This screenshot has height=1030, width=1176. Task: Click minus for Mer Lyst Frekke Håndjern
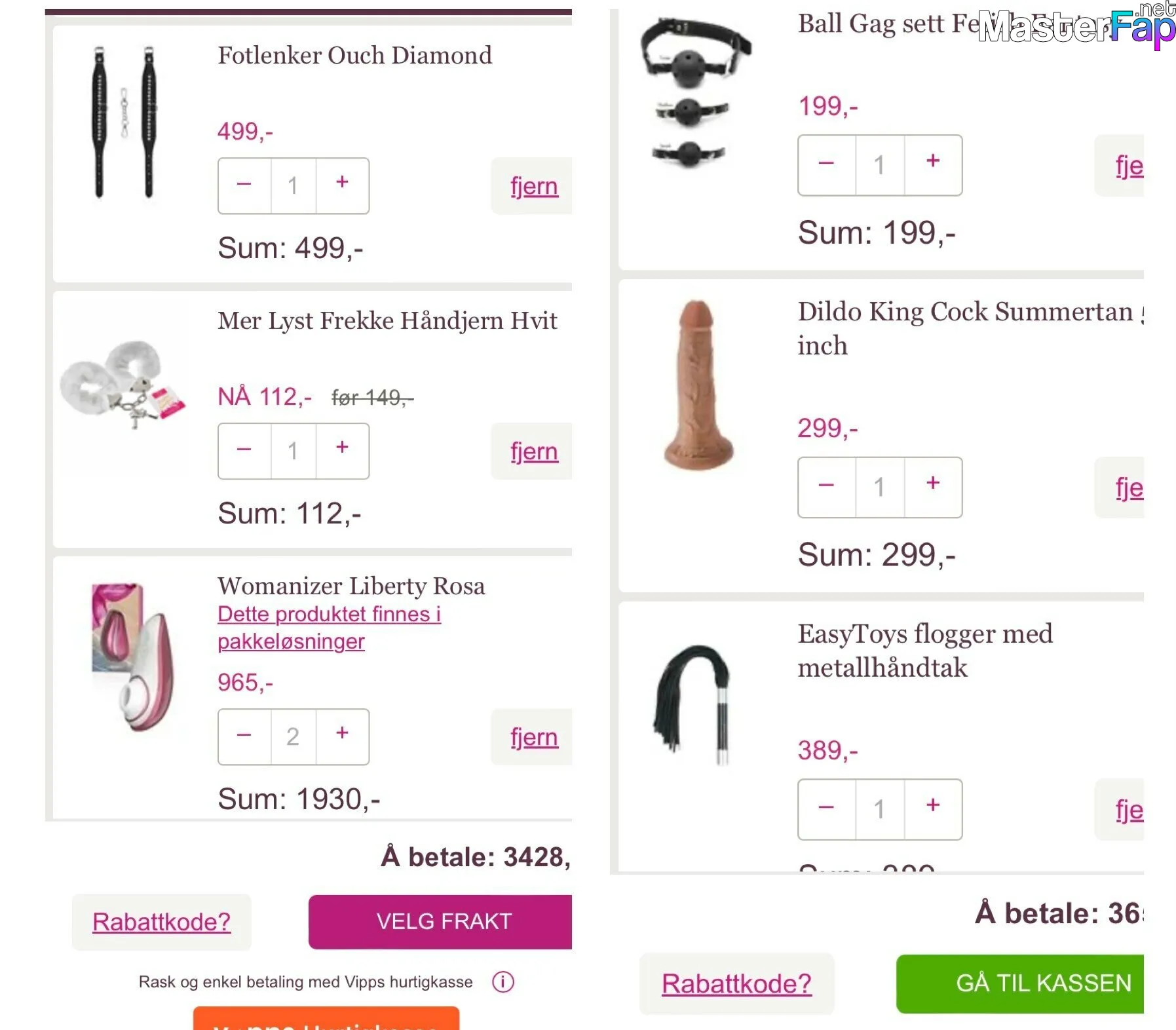(244, 451)
